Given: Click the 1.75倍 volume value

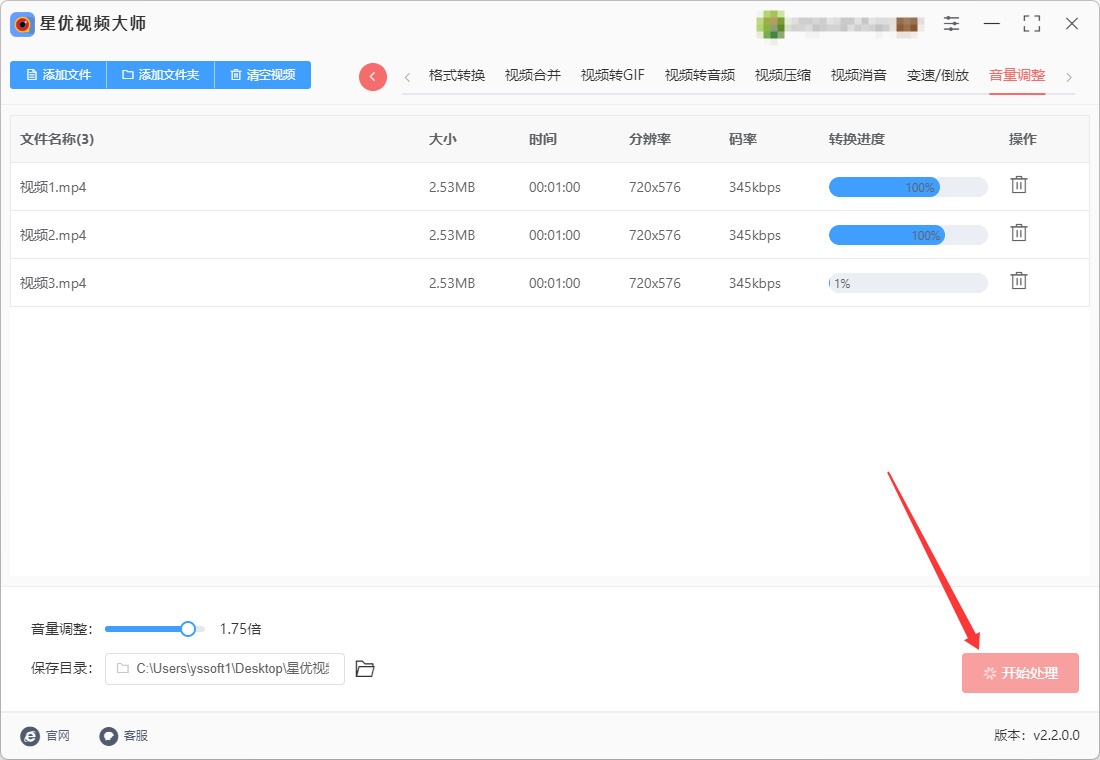Looking at the screenshot, I should click(241, 629).
